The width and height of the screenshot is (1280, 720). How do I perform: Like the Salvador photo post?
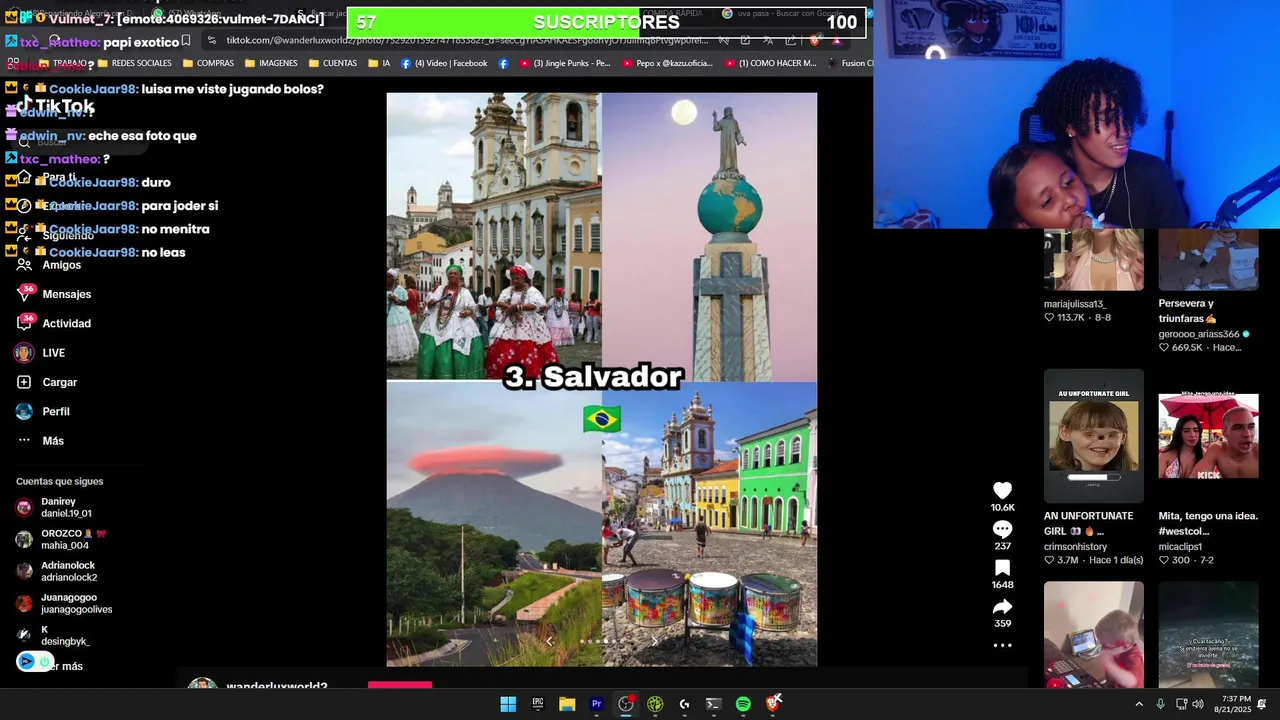[x=1002, y=490]
